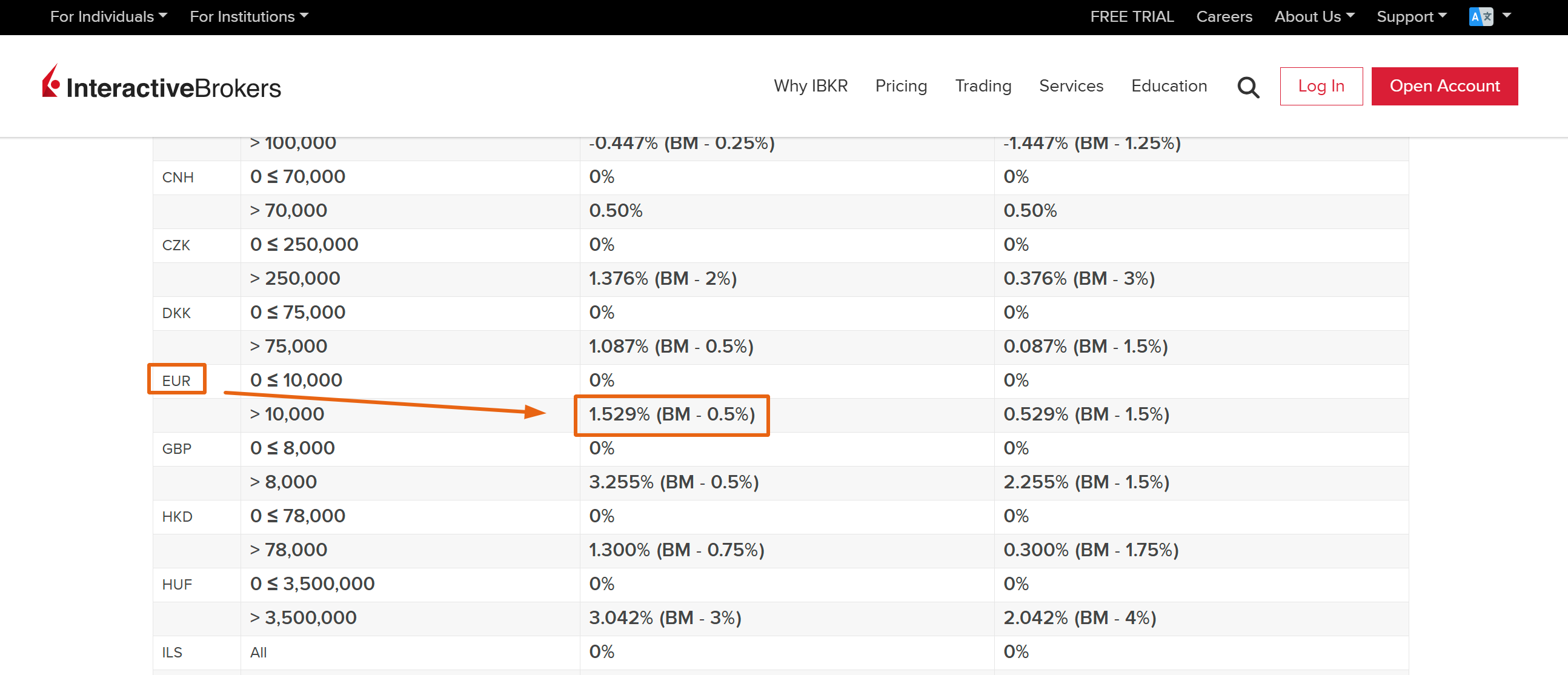Viewport: 1568px width, 675px height.
Task: Open the Services menu
Action: click(x=1071, y=86)
